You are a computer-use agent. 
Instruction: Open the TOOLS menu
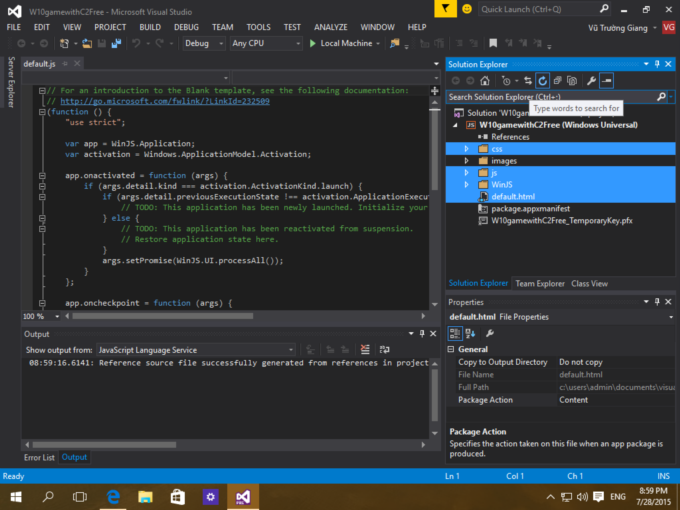[x=258, y=27]
